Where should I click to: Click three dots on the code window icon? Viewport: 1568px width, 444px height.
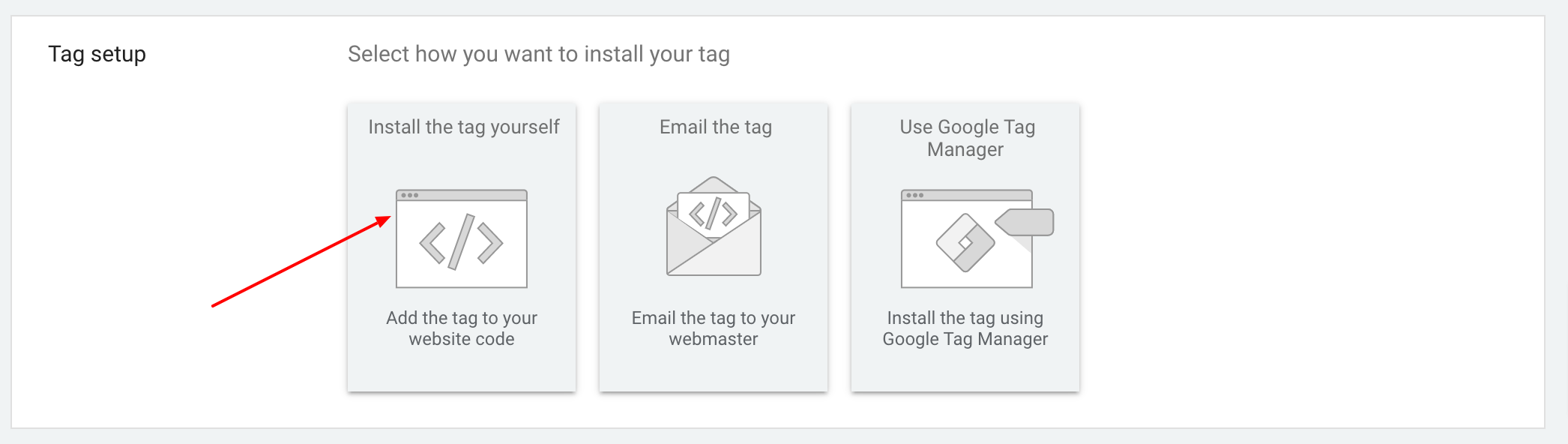[x=409, y=196]
